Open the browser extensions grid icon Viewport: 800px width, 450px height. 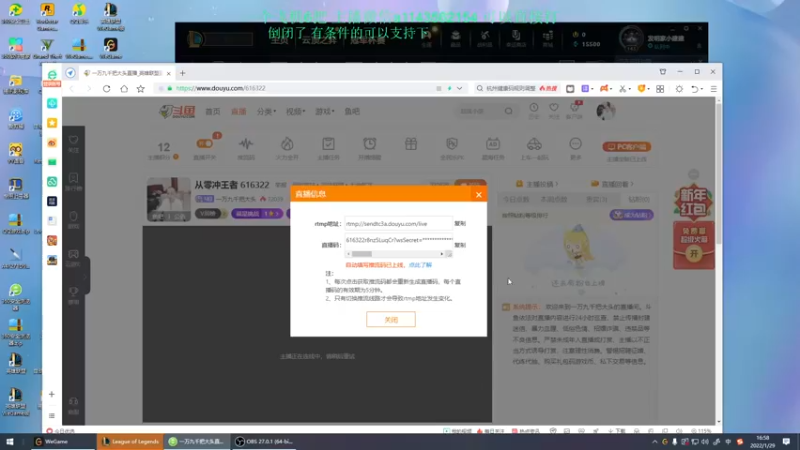(660, 89)
